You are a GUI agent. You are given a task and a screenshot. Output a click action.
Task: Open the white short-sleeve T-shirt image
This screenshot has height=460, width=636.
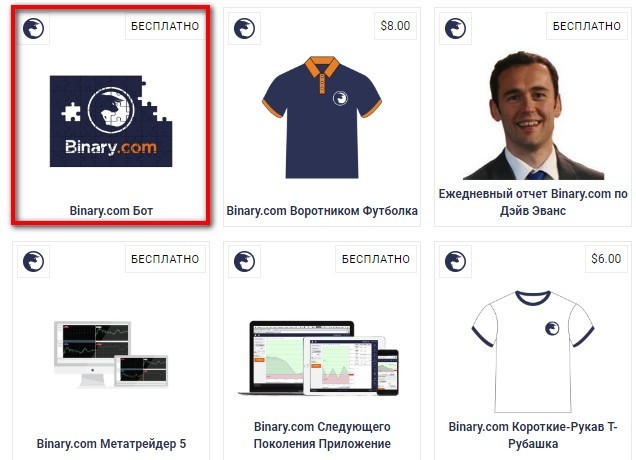click(533, 351)
